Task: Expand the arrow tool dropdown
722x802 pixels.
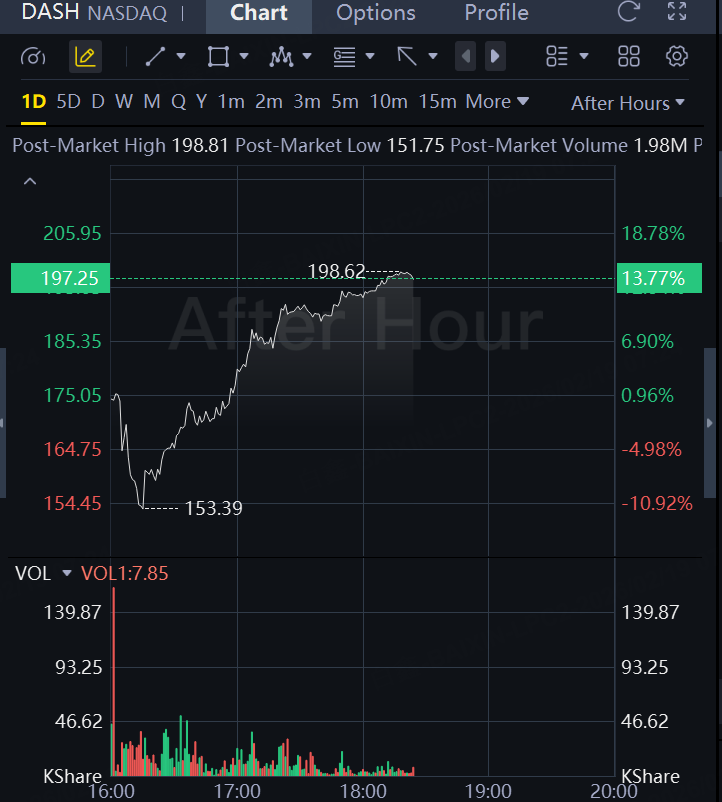Action: 433,56
